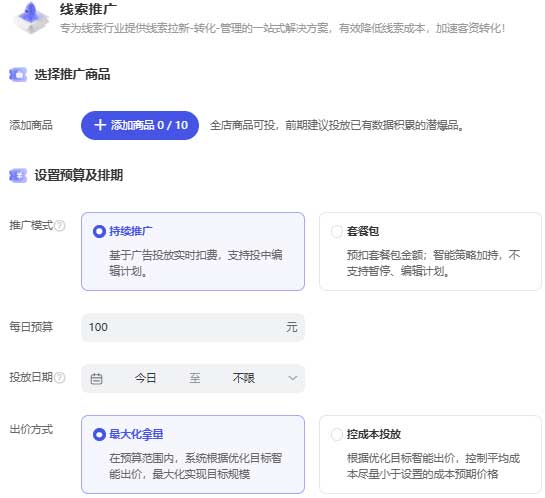Viewport: 545px width, 498px height.
Task: Click the 控成本投放 description starting 根据优化目标智能出价
Action: pyautogui.click(x=433, y=466)
